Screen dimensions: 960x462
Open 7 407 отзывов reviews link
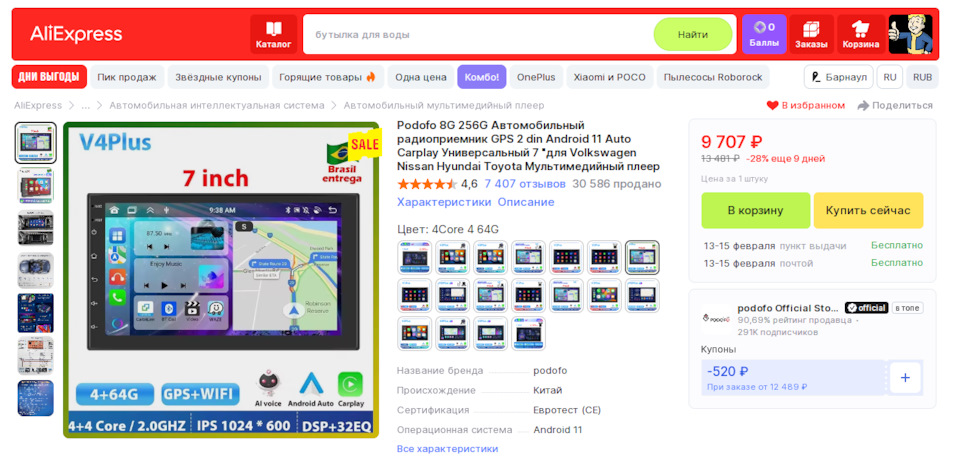click(525, 184)
